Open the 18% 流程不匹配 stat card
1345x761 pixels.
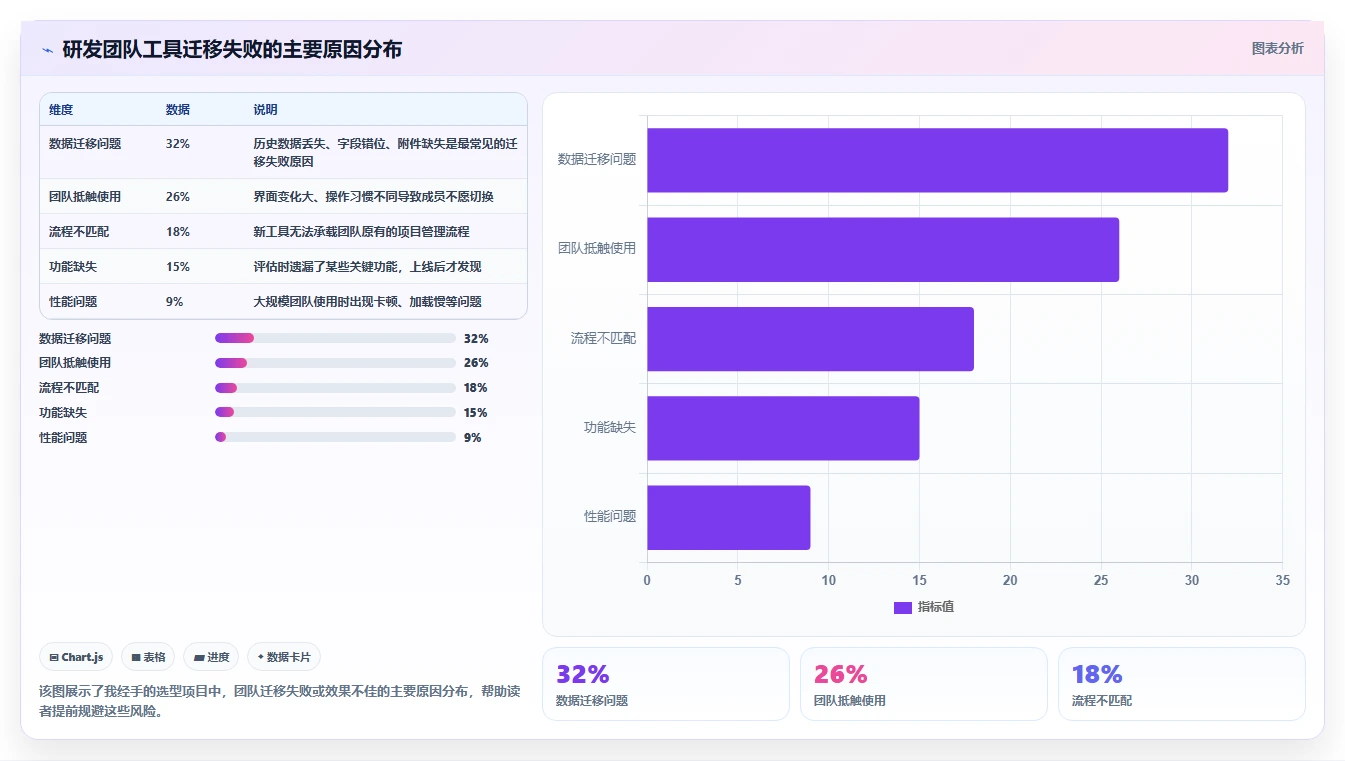pyautogui.click(x=1182, y=684)
